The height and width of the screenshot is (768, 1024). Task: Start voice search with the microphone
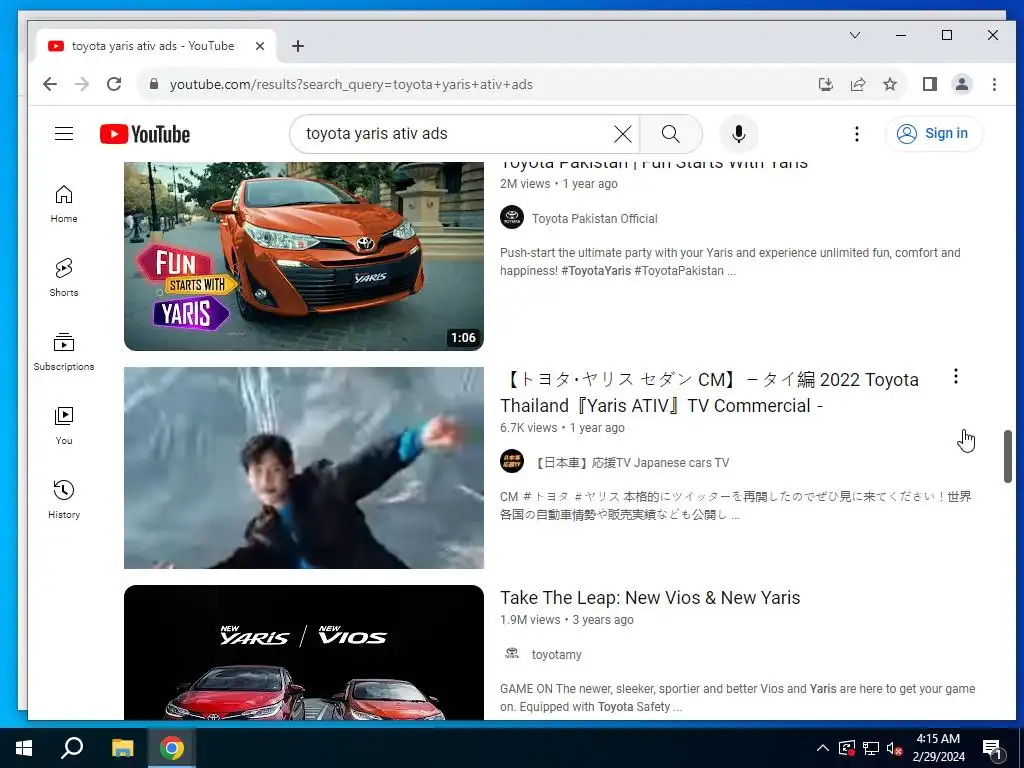point(739,134)
